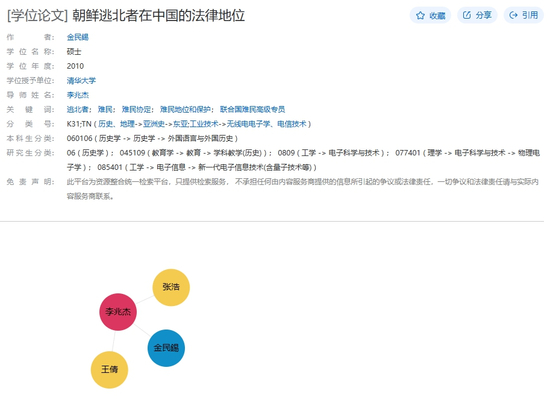The height and width of the screenshot is (403, 559).
Task: Open institution link 清华大学
Action: tap(81, 81)
